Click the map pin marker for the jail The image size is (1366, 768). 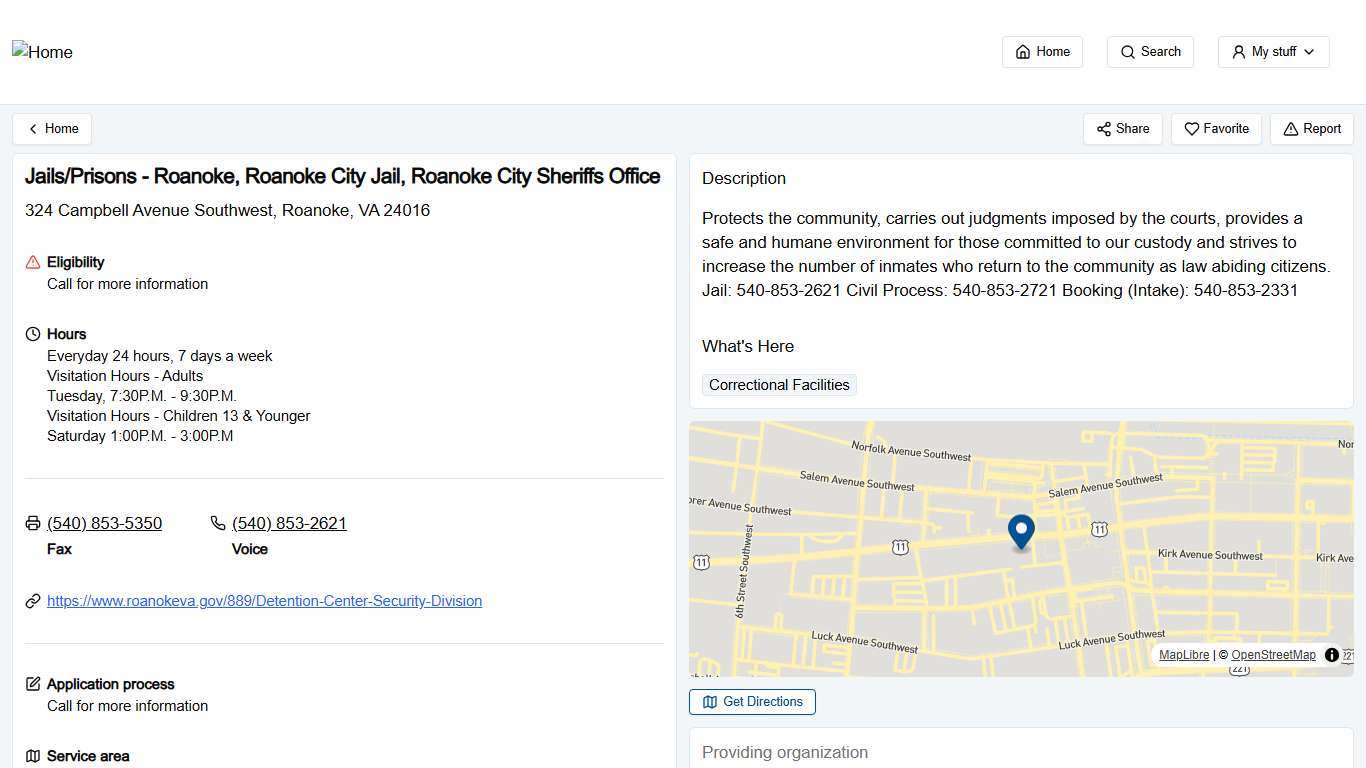click(x=1020, y=531)
